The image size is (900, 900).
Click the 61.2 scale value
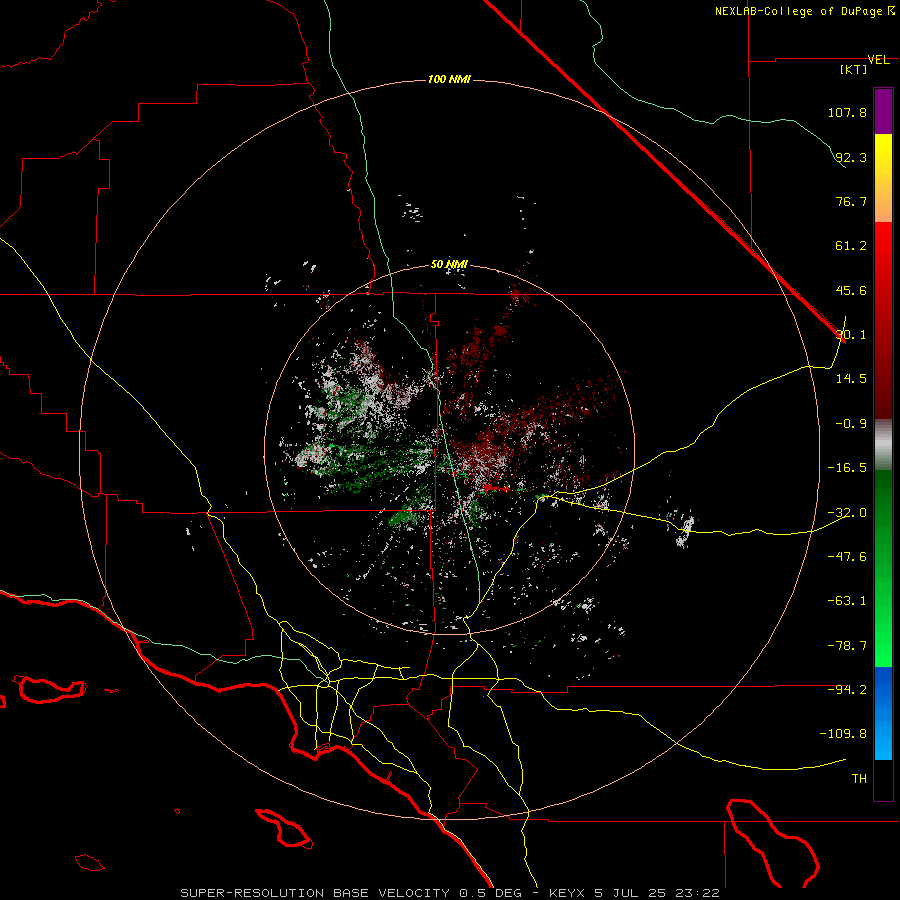coord(851,246)
